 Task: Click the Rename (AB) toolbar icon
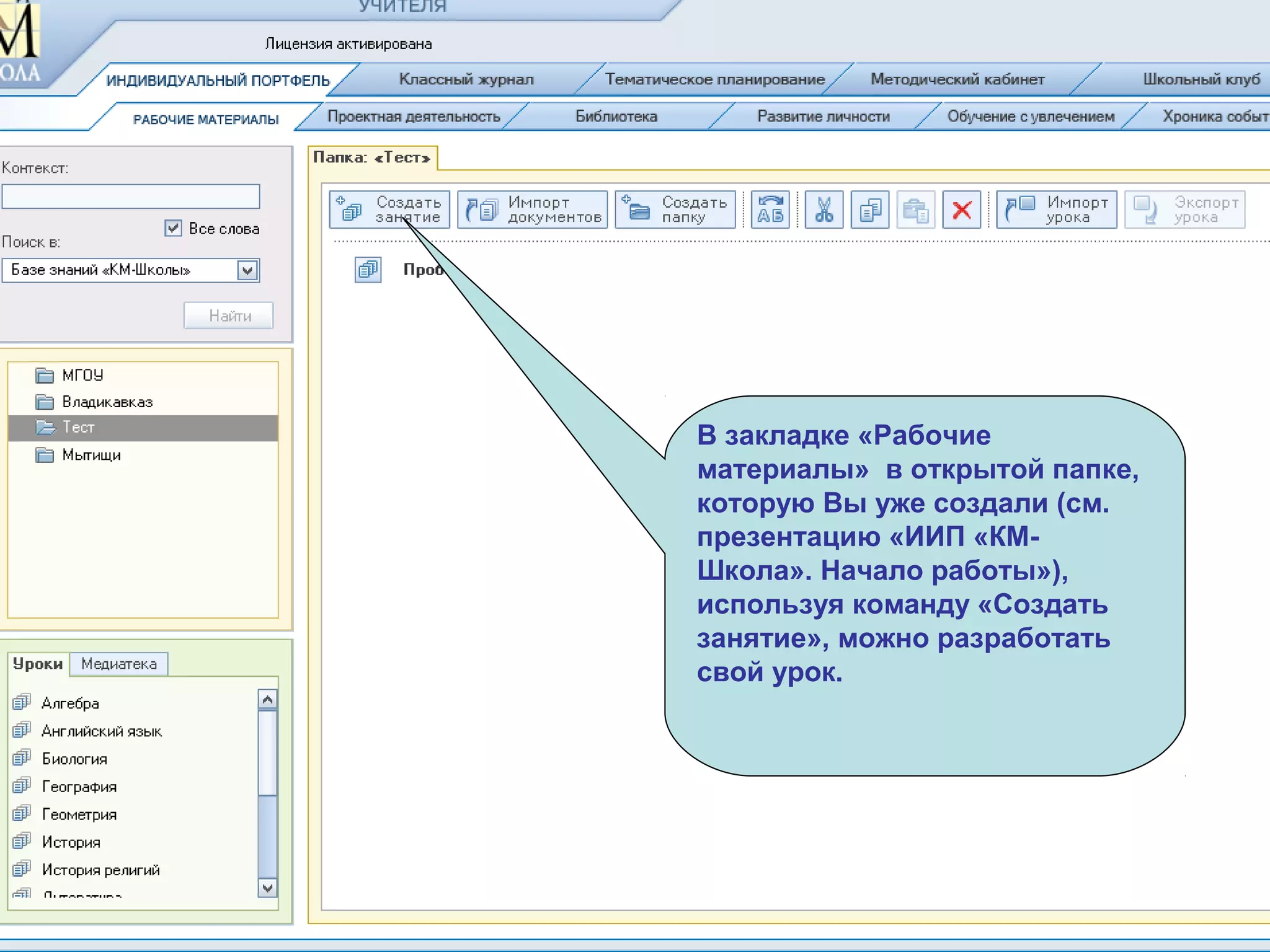(770, 209)
